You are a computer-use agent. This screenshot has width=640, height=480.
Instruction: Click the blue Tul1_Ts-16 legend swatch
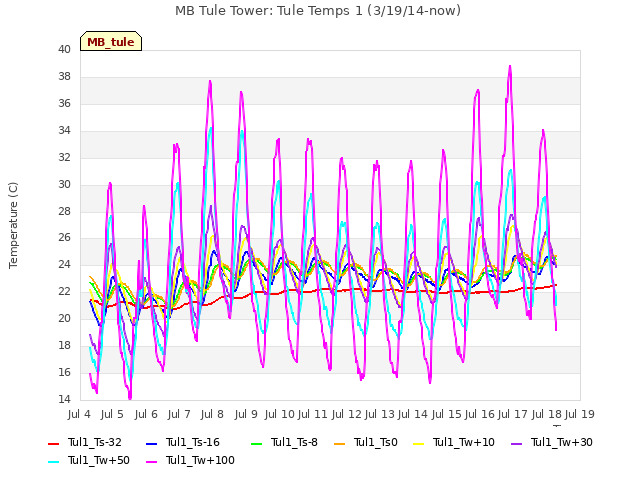click(x=151, y=443)
